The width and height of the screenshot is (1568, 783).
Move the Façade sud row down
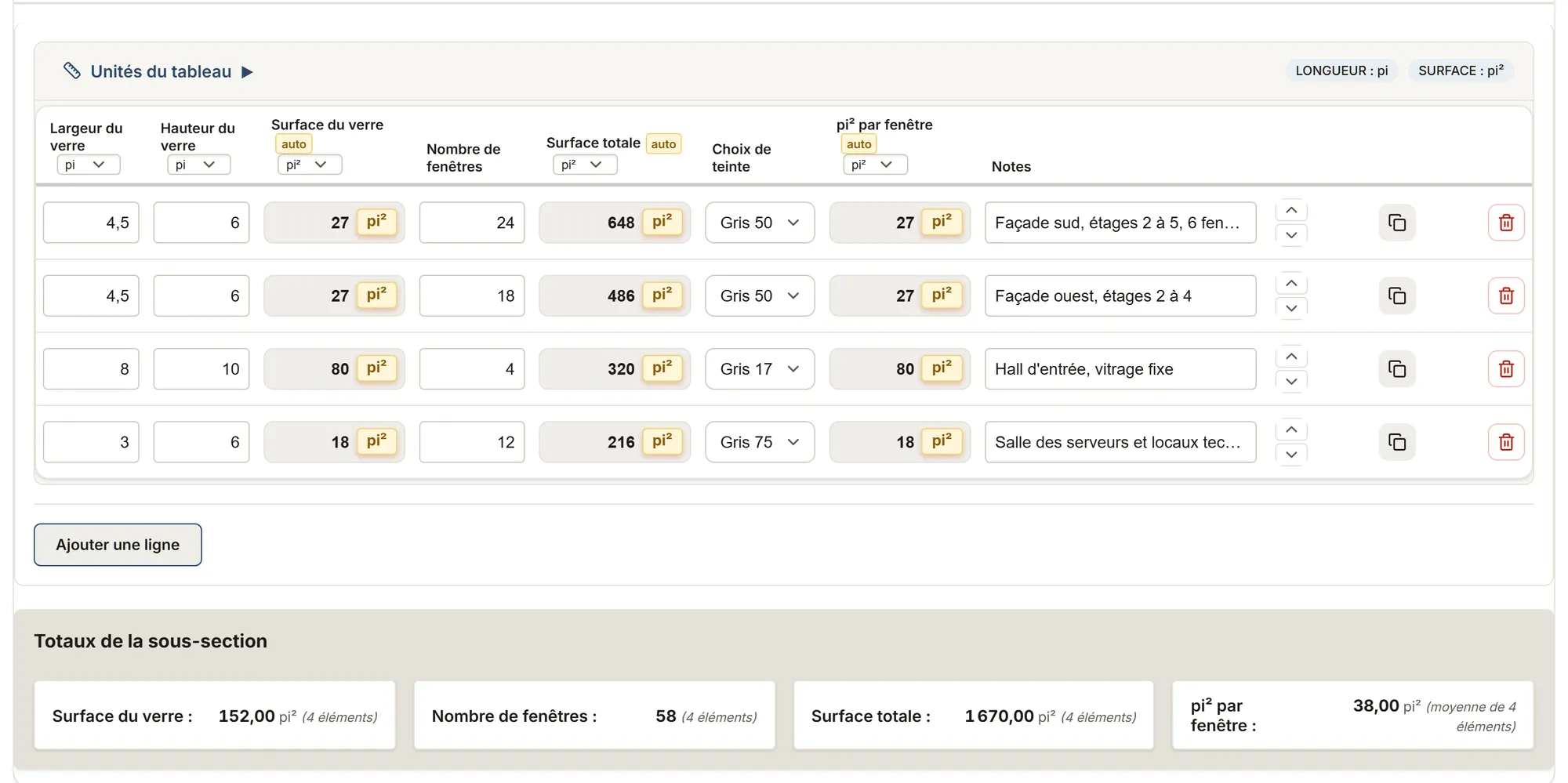(1291, 235)
